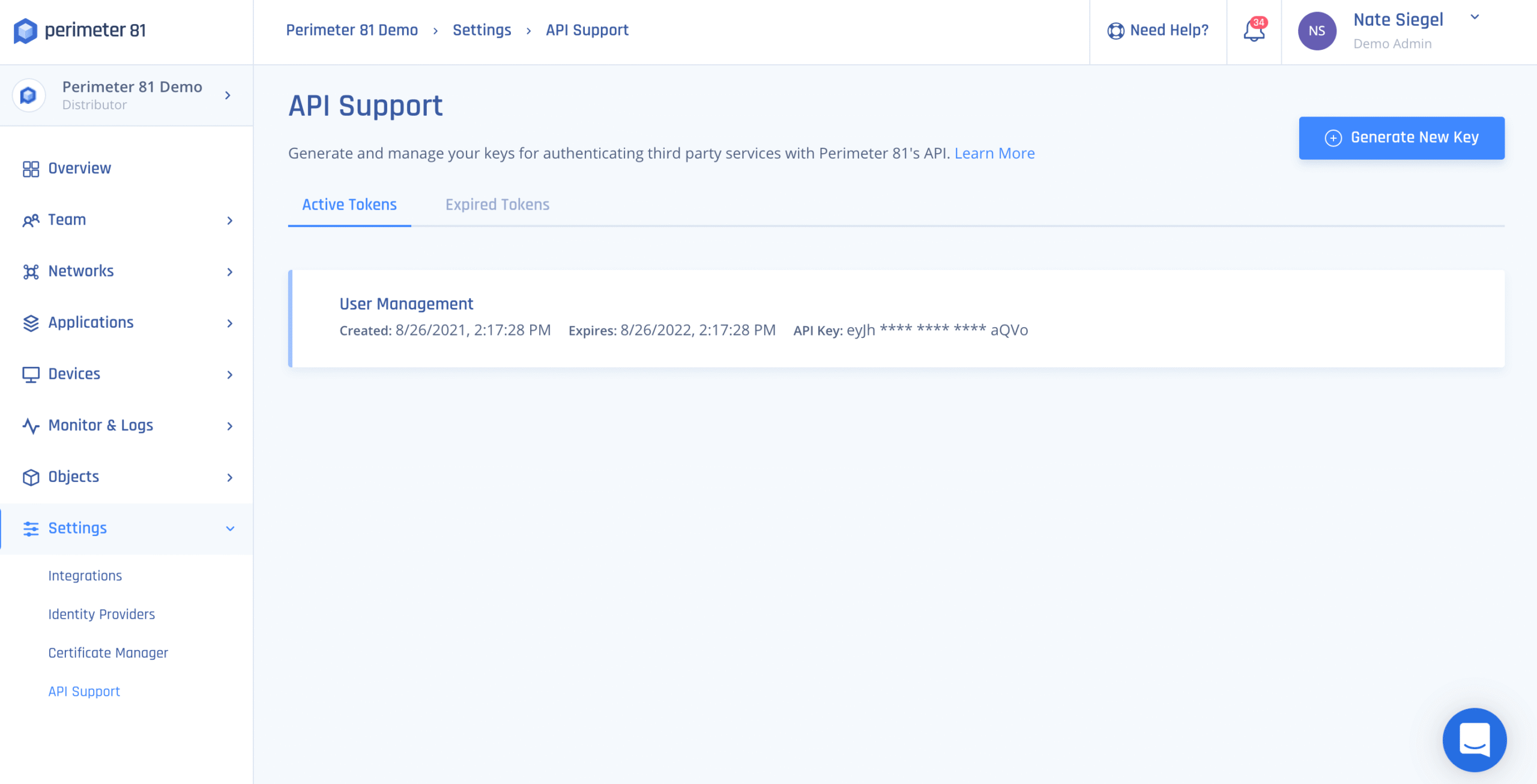Click the Generate New Key button
1537x784 pixels.
1401,138
